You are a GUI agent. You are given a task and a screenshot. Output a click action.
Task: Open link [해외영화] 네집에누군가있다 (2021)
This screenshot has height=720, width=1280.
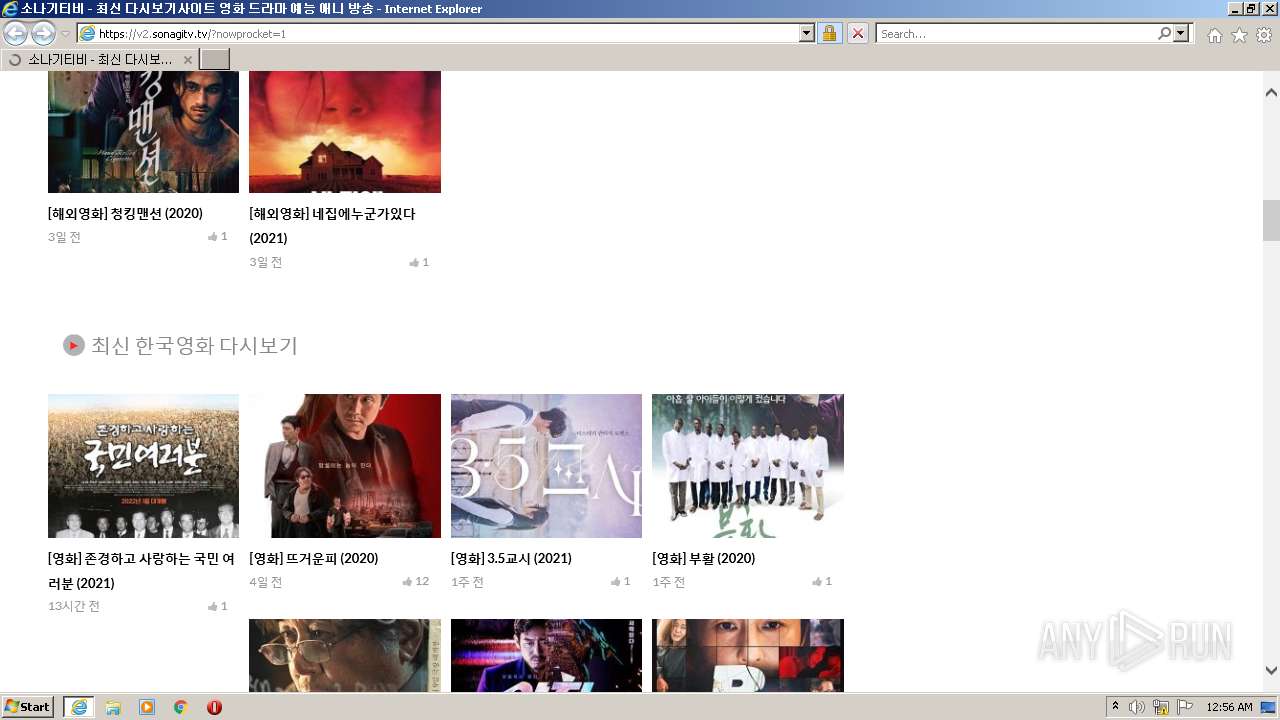pos(332,226)
